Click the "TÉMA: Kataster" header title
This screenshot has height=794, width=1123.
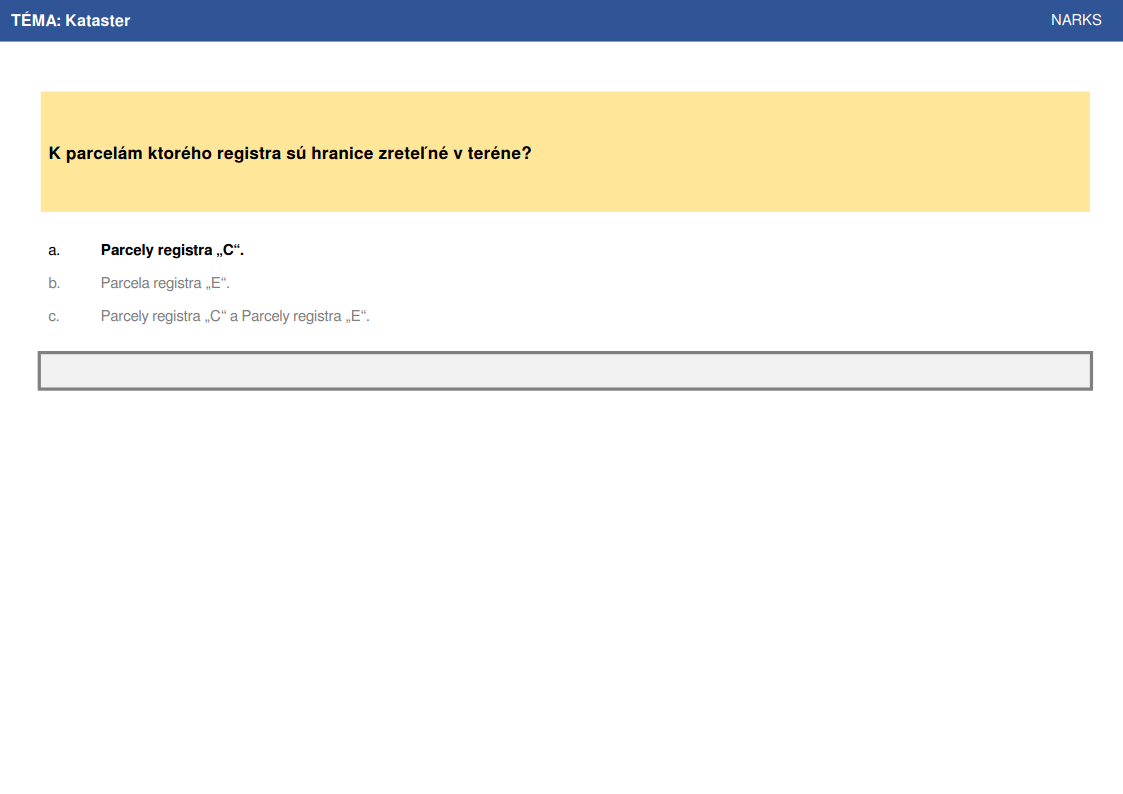(x=70, y=21)
